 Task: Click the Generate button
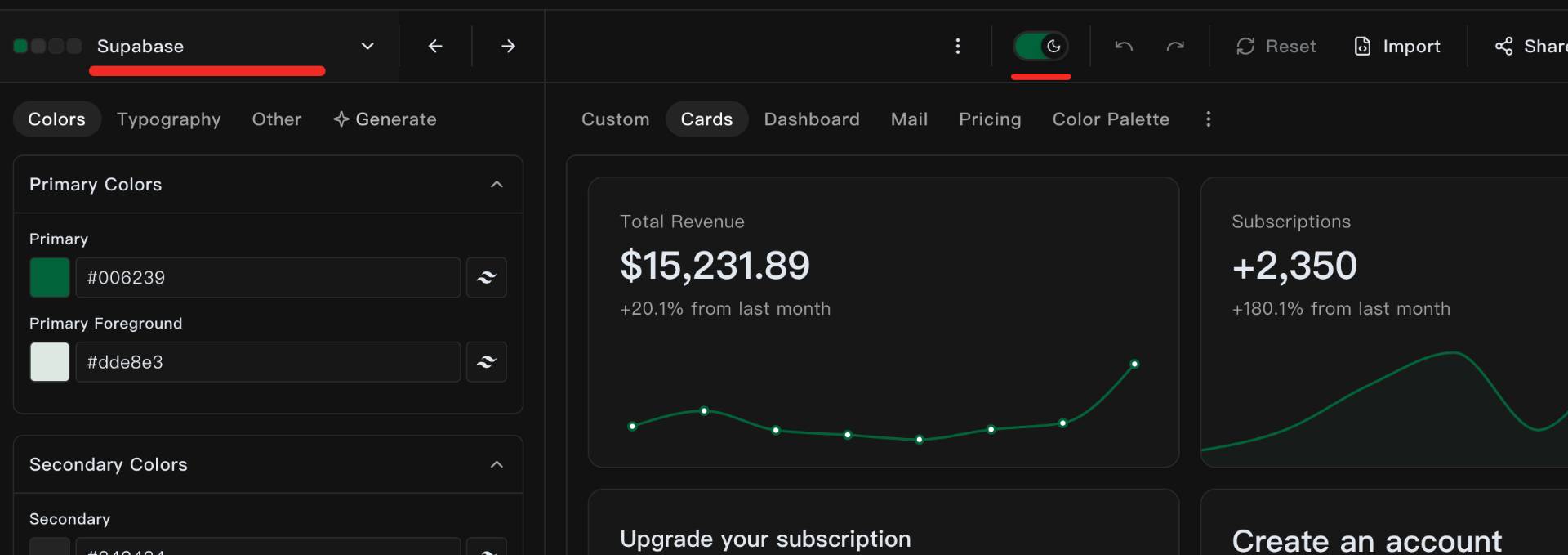(385, 119)
